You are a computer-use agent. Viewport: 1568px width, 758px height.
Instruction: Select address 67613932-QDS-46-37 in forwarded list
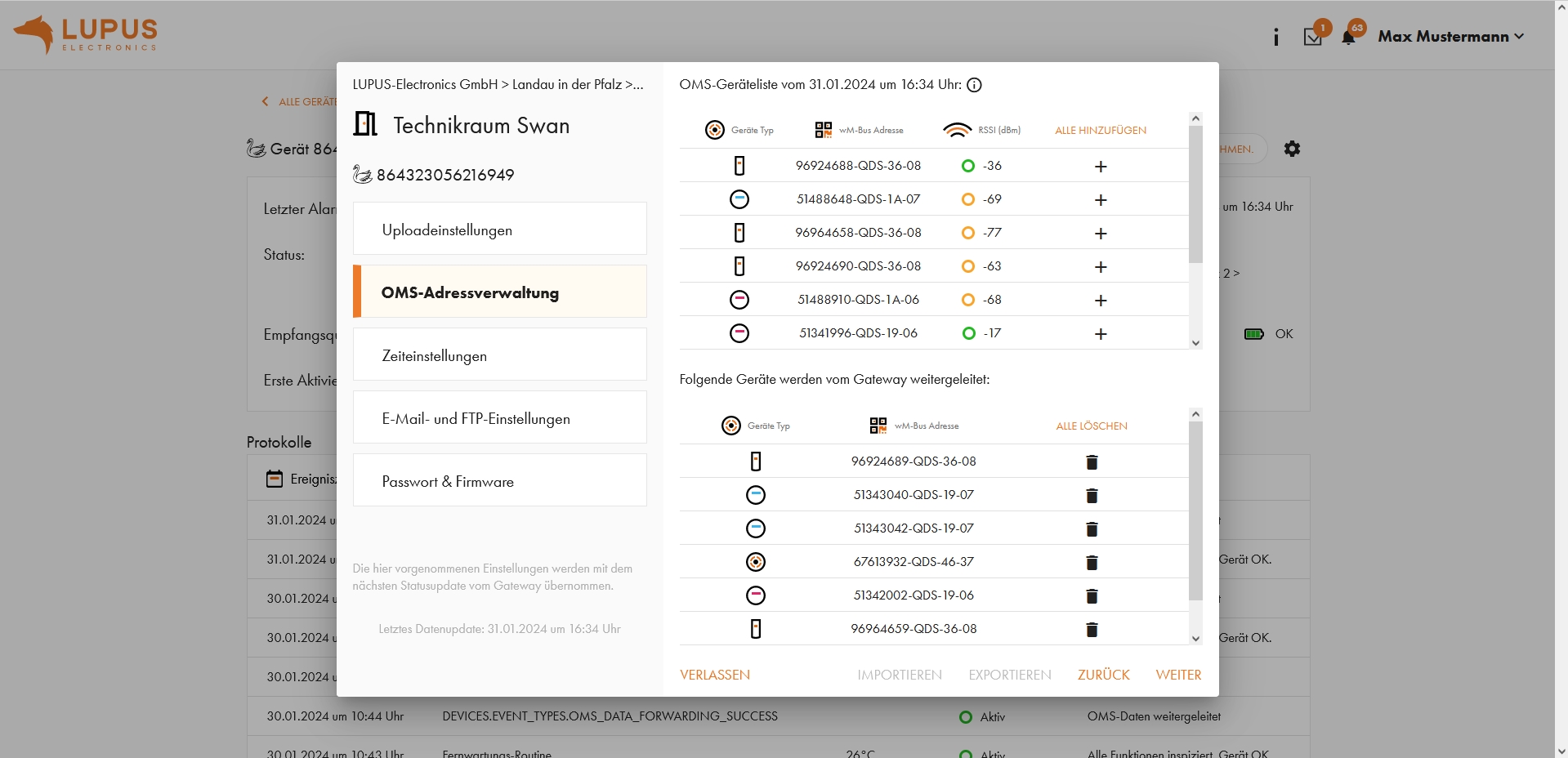click(x=914, y=562)
